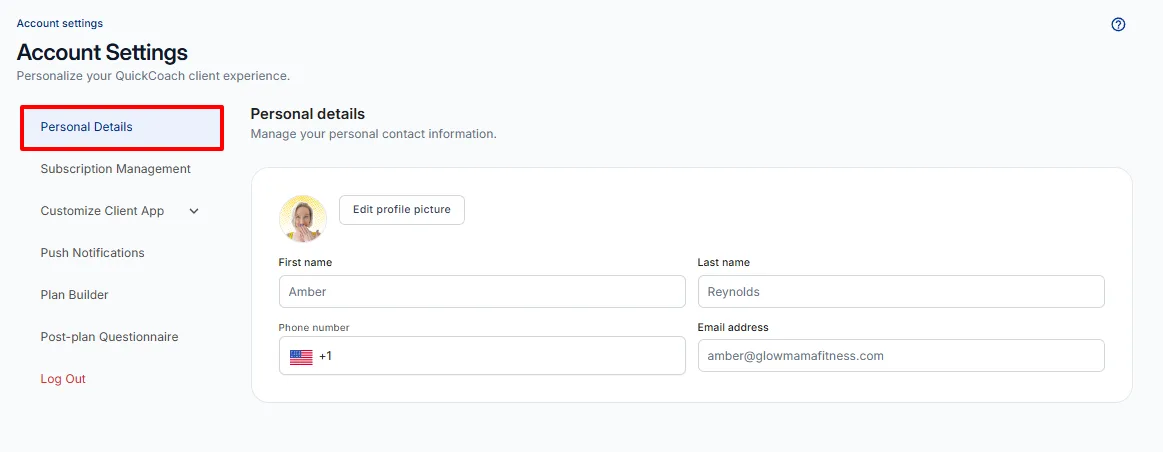Click the "Email address" label
Screen dimensions: 1163x452
(733, 327)
